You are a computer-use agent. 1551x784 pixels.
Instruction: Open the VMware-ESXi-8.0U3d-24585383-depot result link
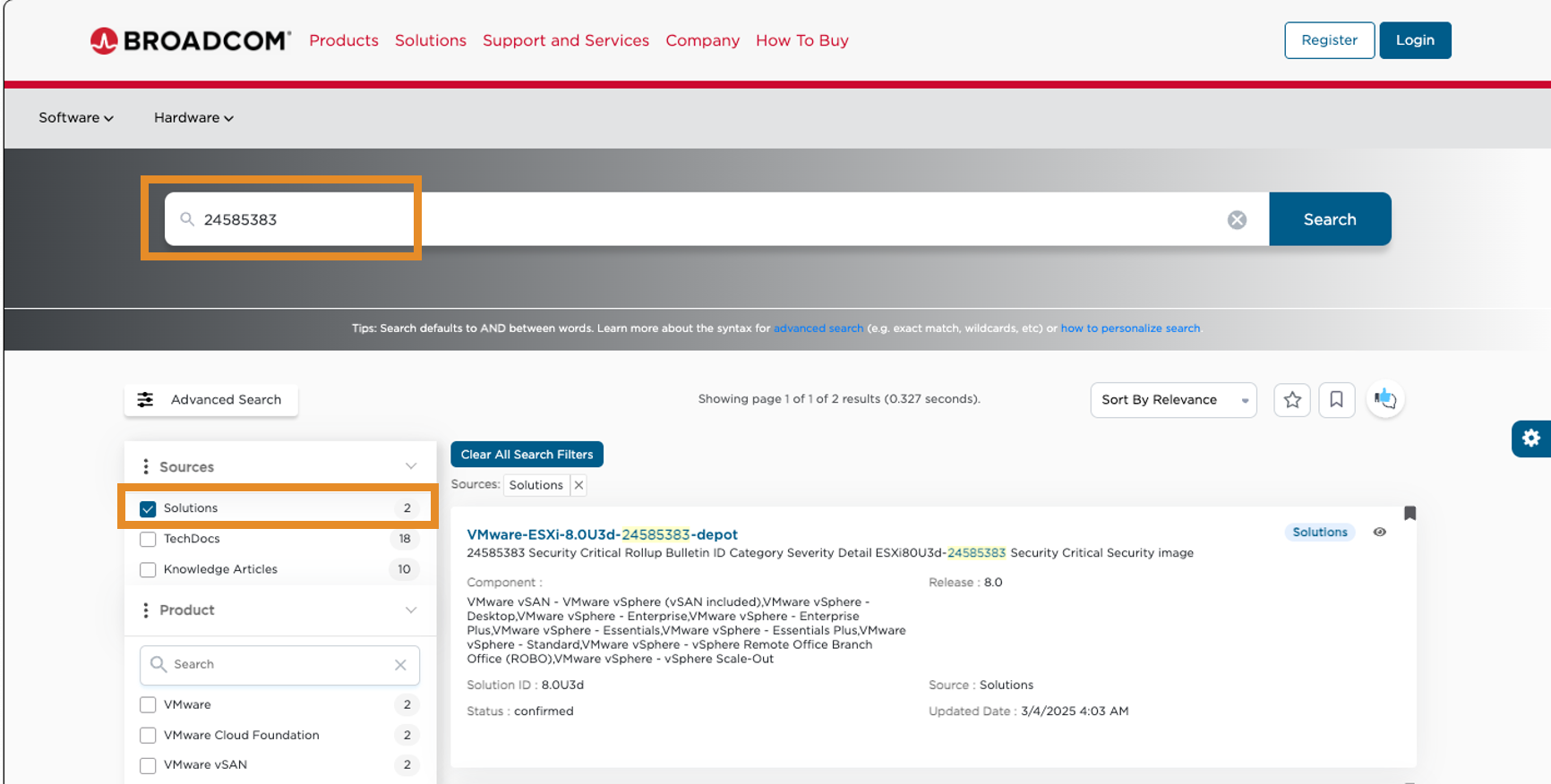tap(602, 534)
